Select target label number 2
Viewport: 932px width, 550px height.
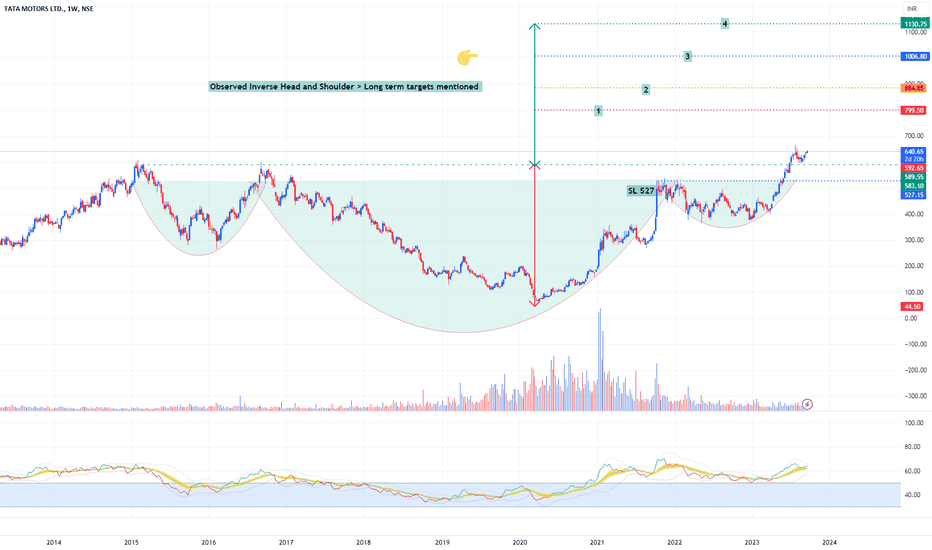646,90
